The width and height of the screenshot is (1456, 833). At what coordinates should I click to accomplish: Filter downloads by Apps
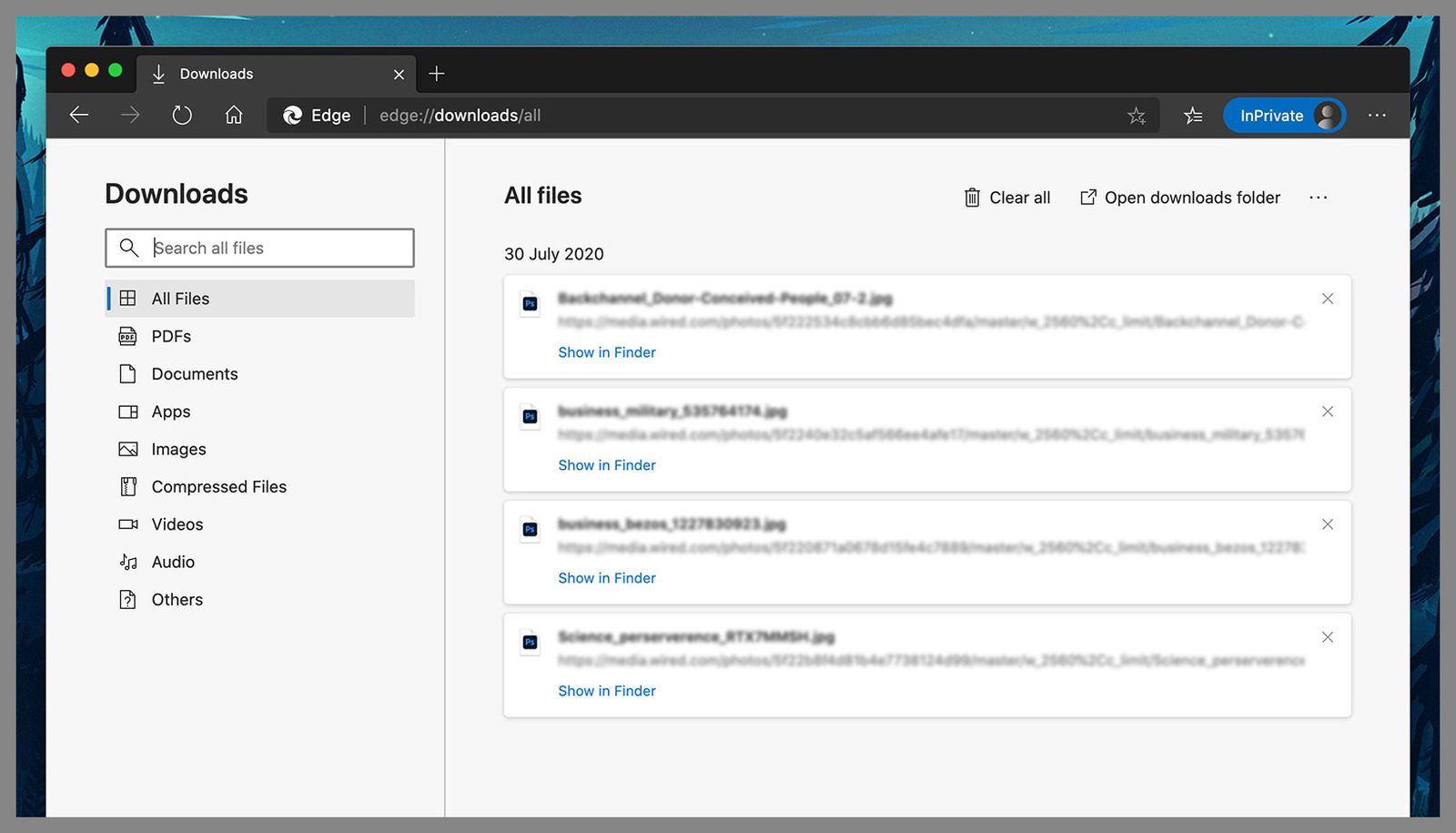pos(260,411)
